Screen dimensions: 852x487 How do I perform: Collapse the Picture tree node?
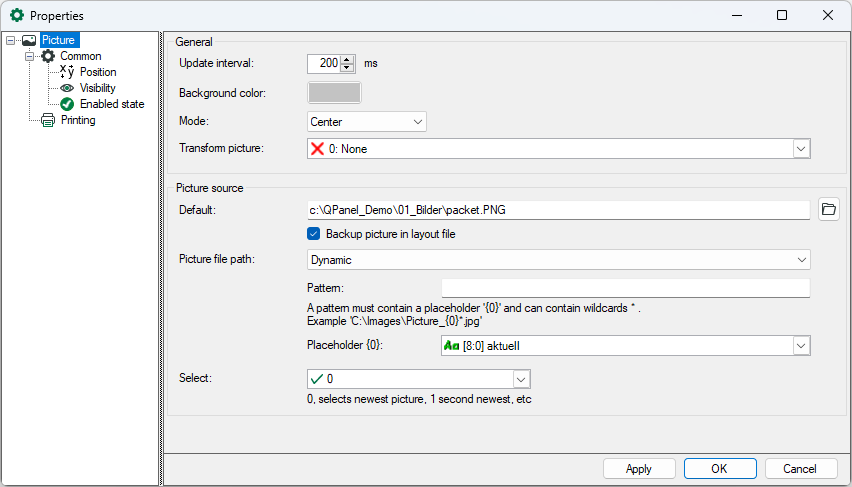10,40
